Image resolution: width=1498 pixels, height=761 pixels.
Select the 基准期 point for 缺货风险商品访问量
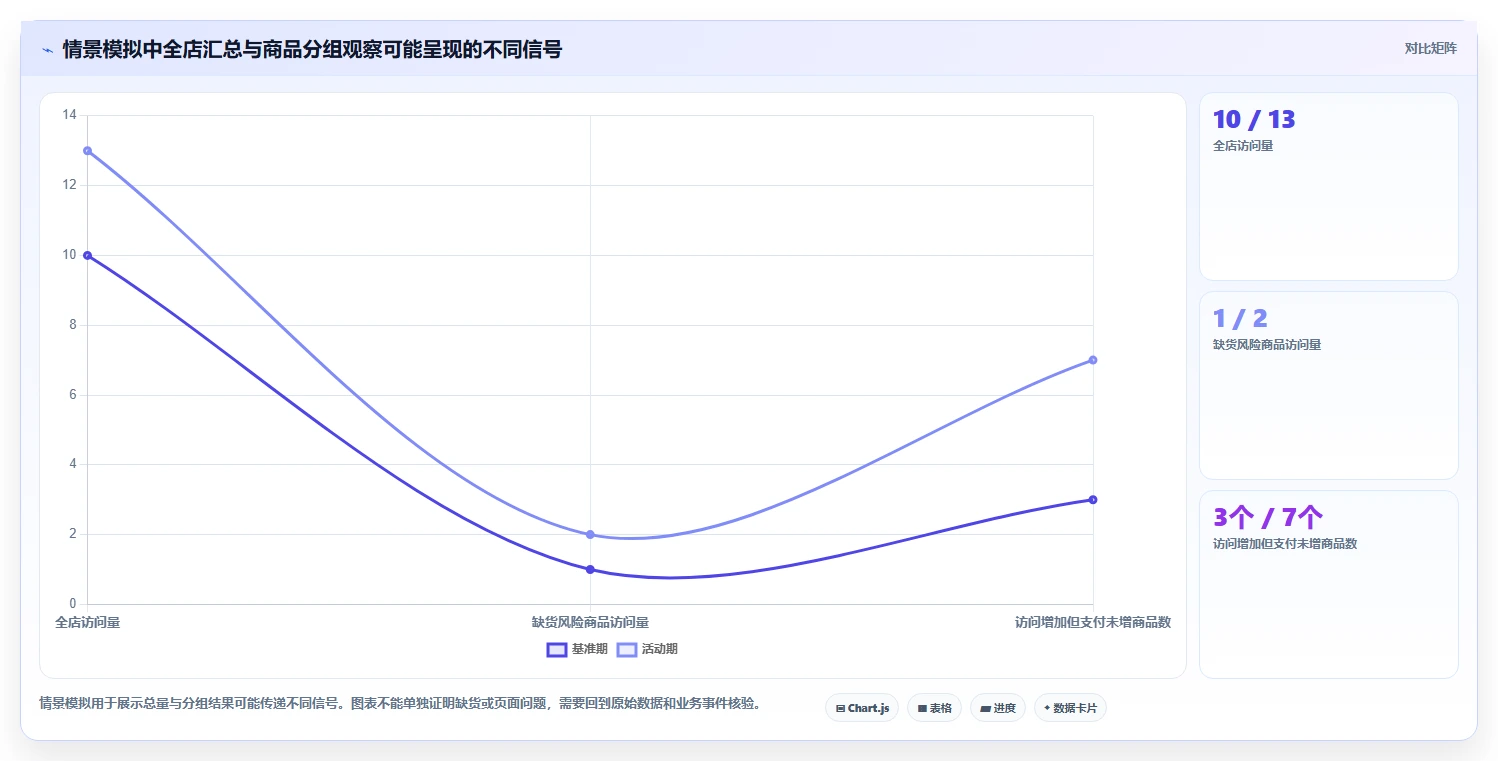pos(590,569)
